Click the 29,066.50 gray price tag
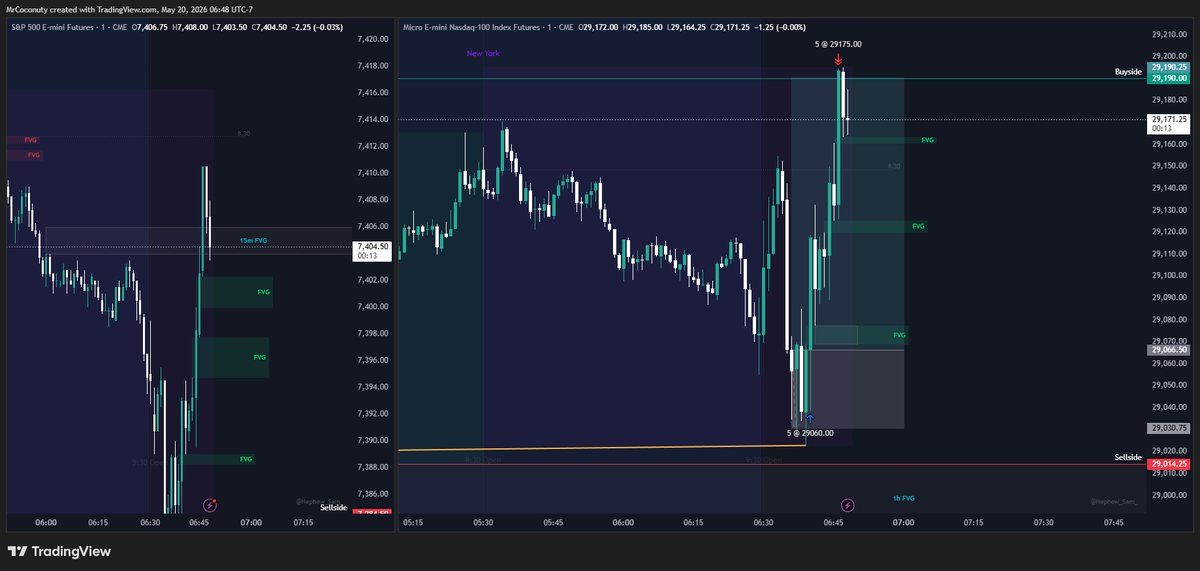The width and height of the screenshot is (1200, 571). click(1169, 350)
